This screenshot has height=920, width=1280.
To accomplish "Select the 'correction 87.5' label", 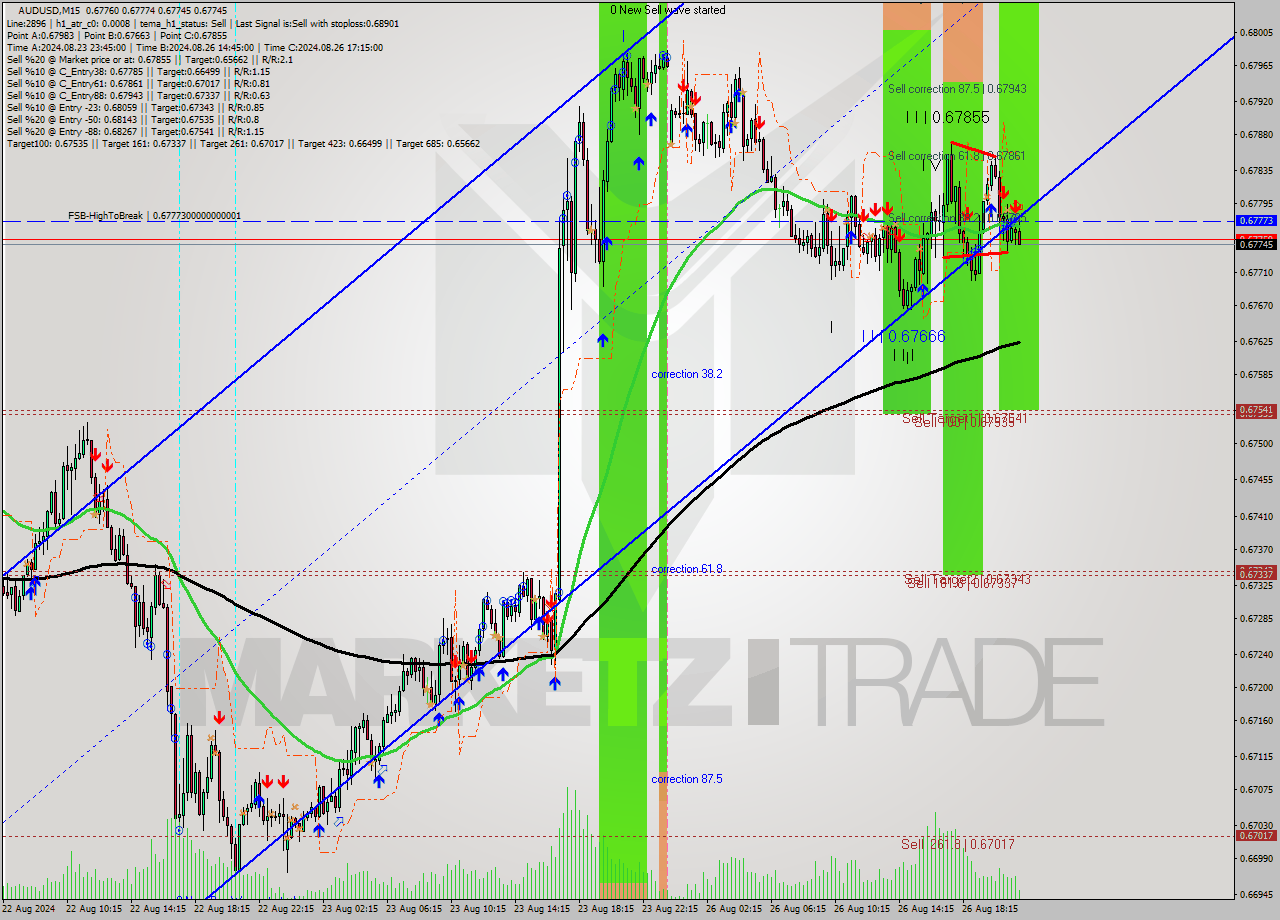I will click(x=687, y=779).
